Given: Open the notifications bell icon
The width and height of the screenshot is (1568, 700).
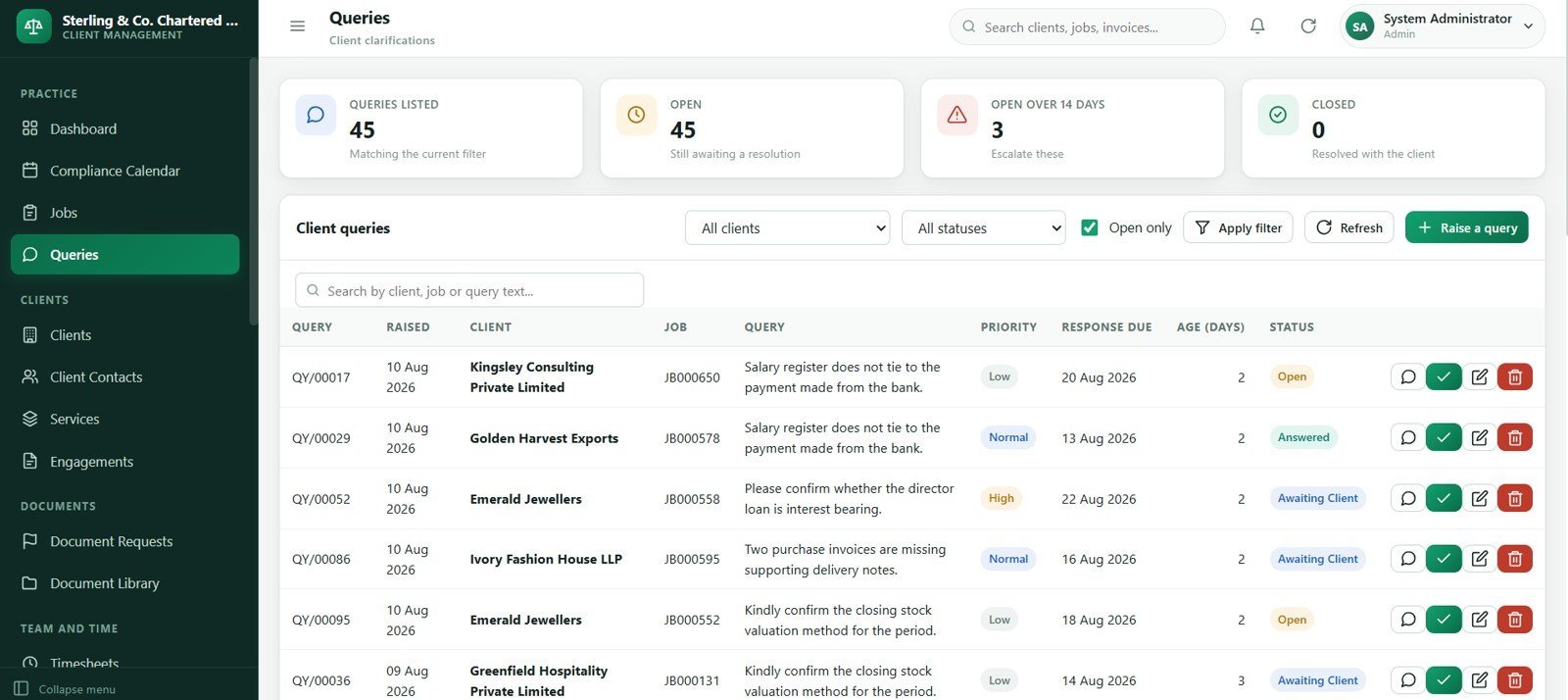Looking at the screenshot, I should 1257,26.
